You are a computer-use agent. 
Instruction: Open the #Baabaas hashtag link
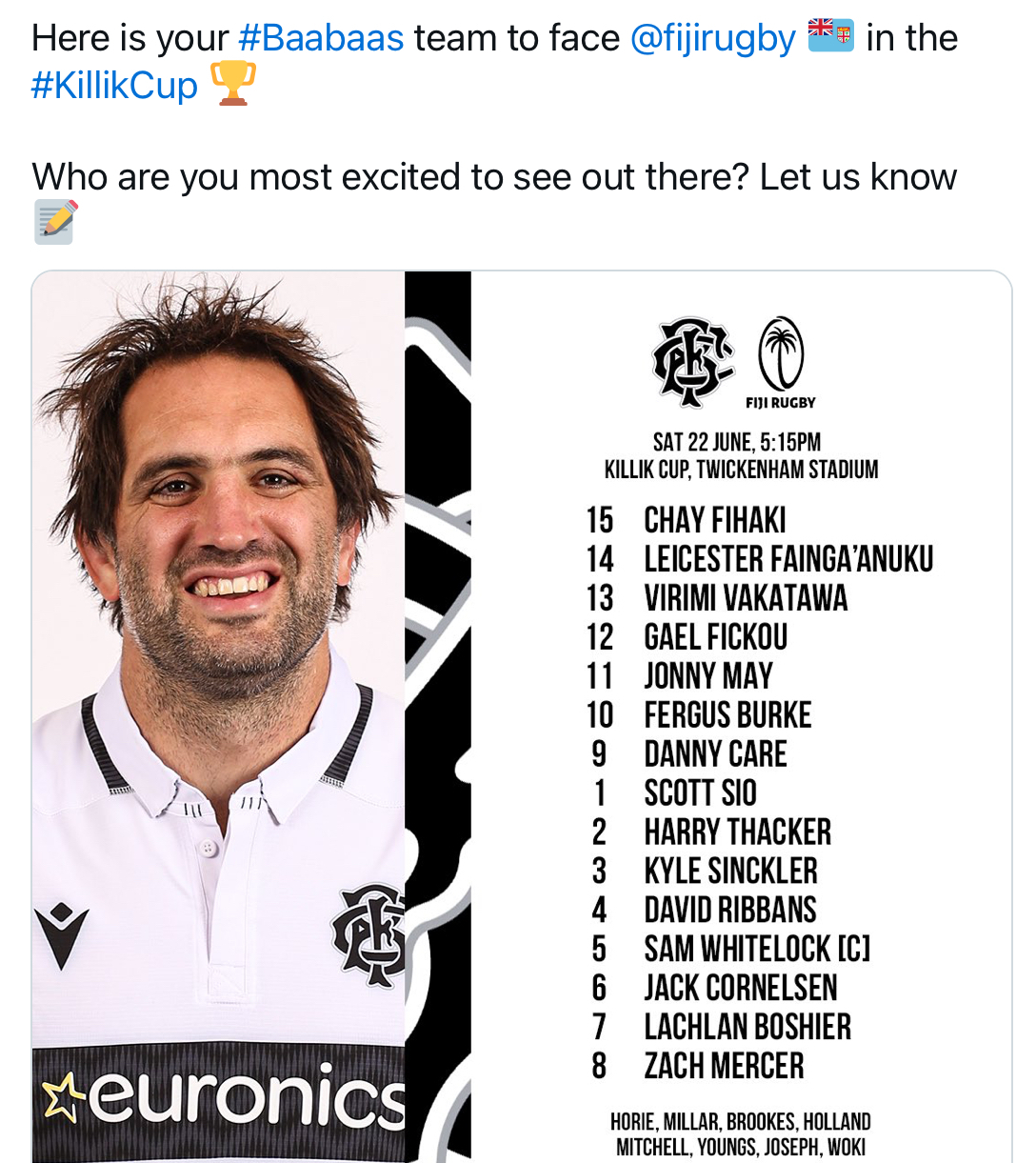click(x=321, y=38)
